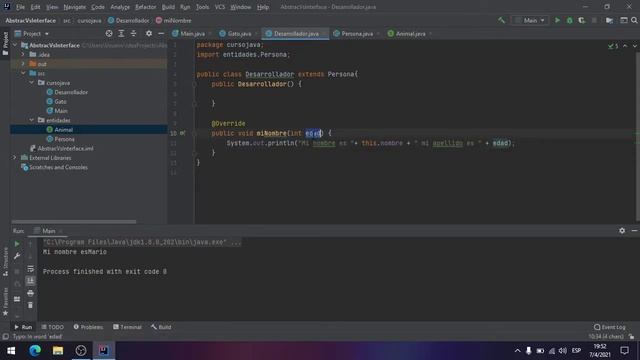Toggle scroll to end in Run console
Viewport: 640px width, 360px height.
(x=30, y=281)
